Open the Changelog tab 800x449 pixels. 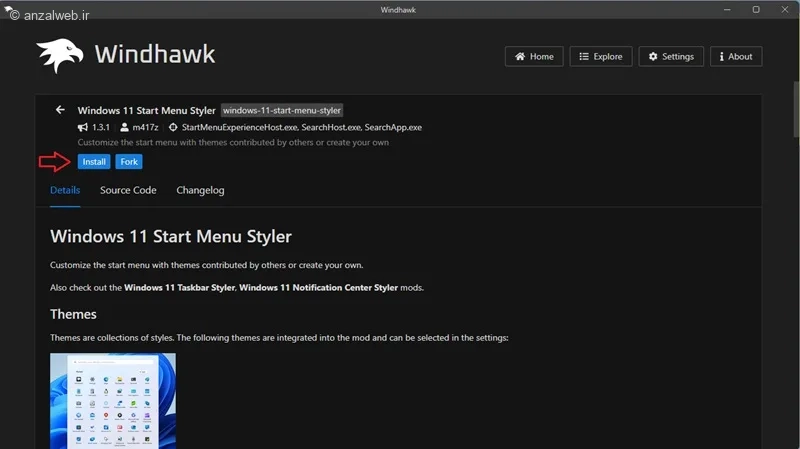click(200, 190)
